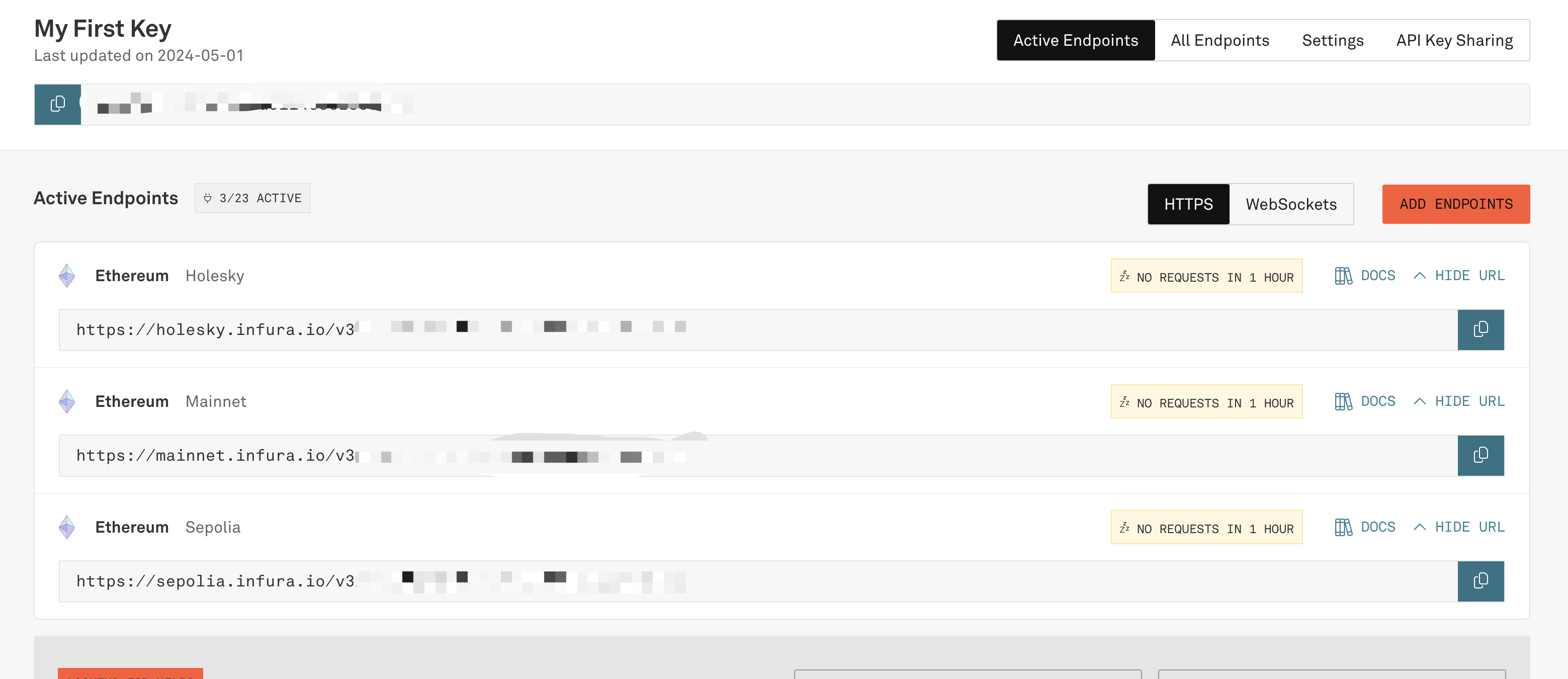1568x679 pixels.
Task: Click the copy icon next to API key
Action: [57, 104]
